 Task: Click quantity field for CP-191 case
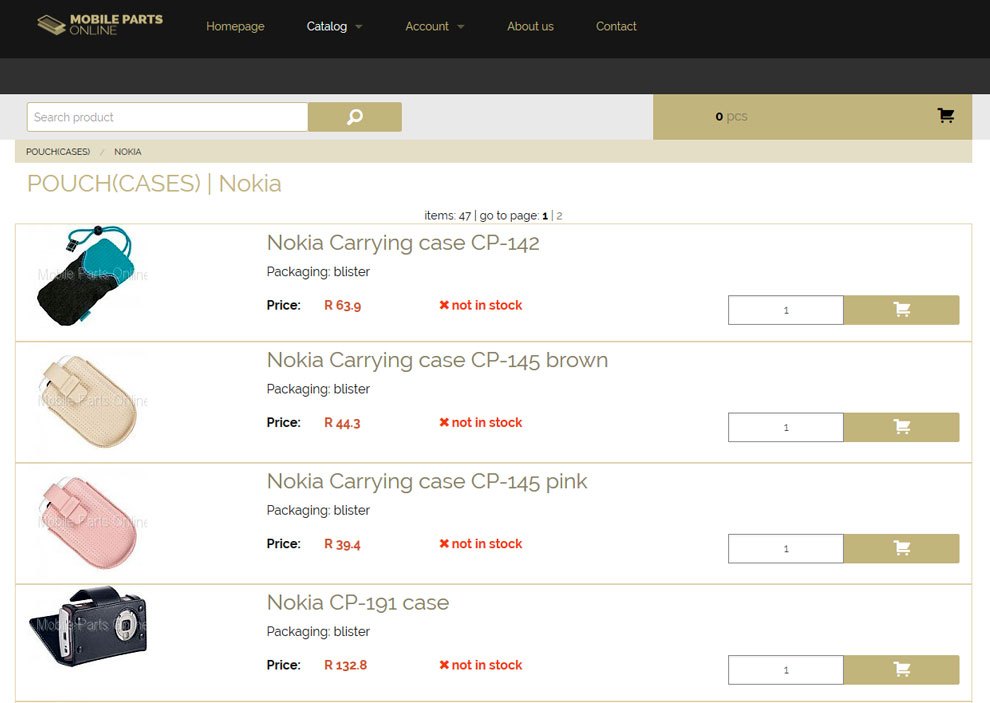pyautogui.click(x=785, y=670)
